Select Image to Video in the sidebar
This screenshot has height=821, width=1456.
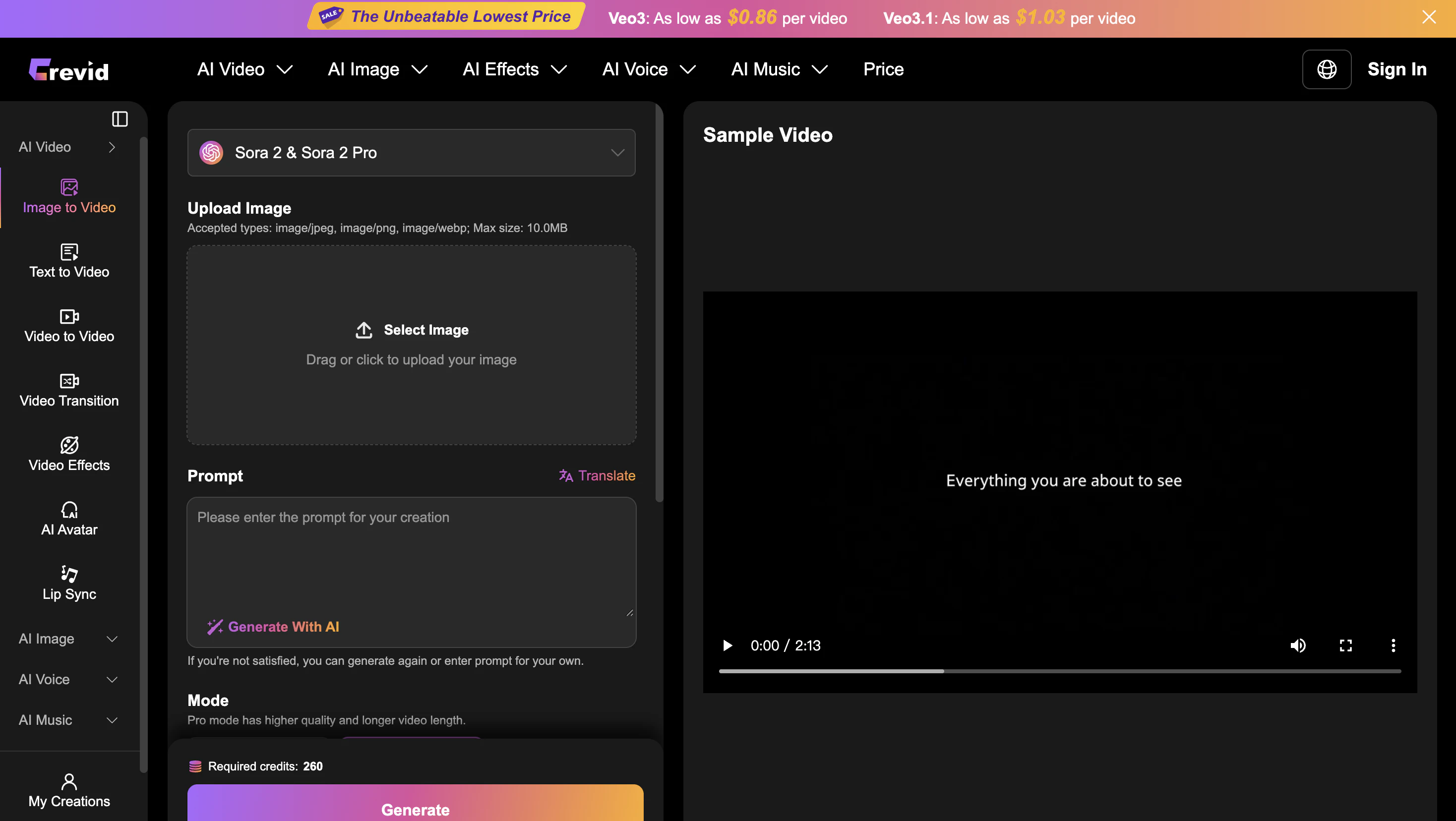(x=69, y=197)
